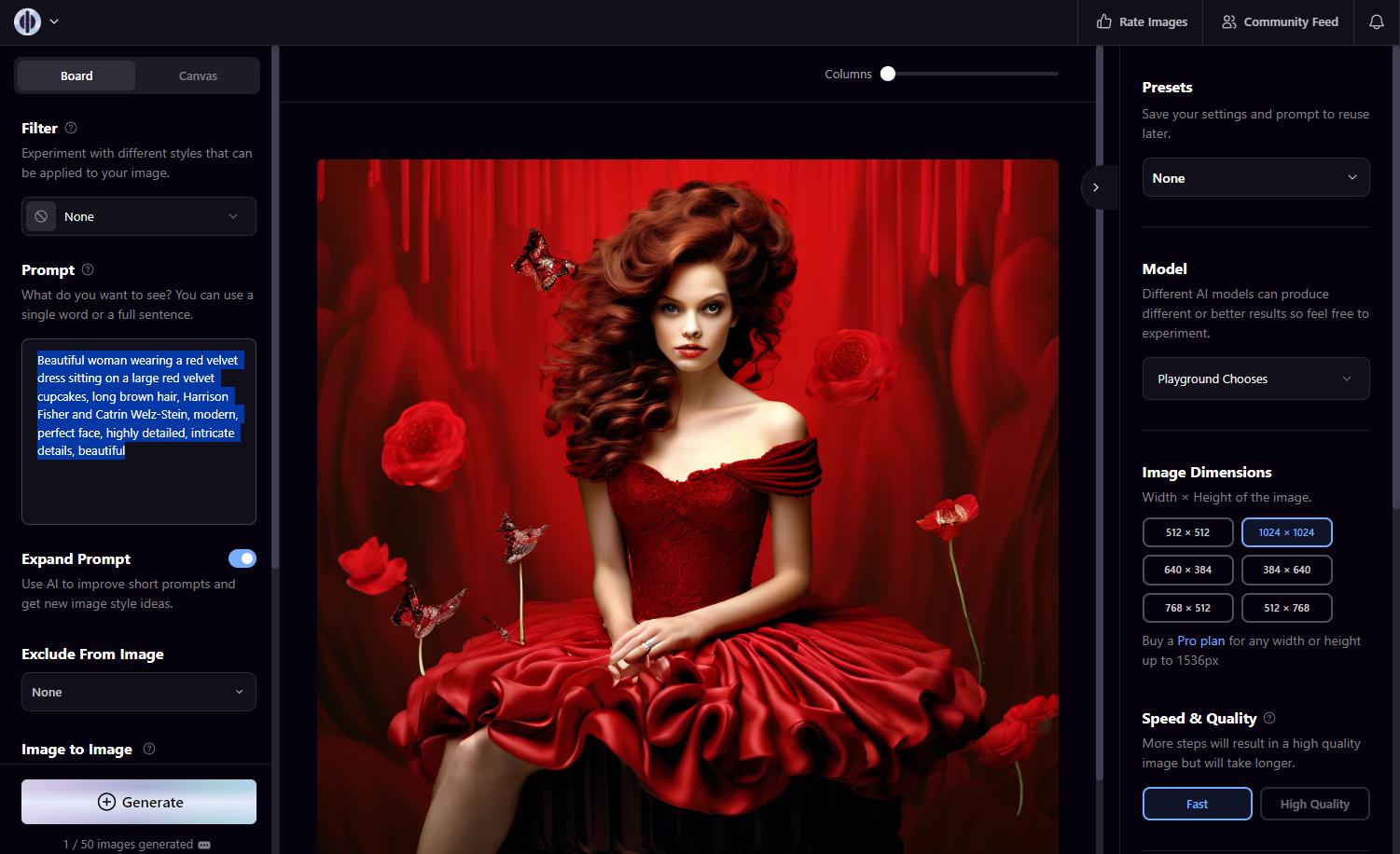Click the plus icon on Generate button
Image resolution: width=1400 pixels, height=854 pixels.
(x=106, y=802)
